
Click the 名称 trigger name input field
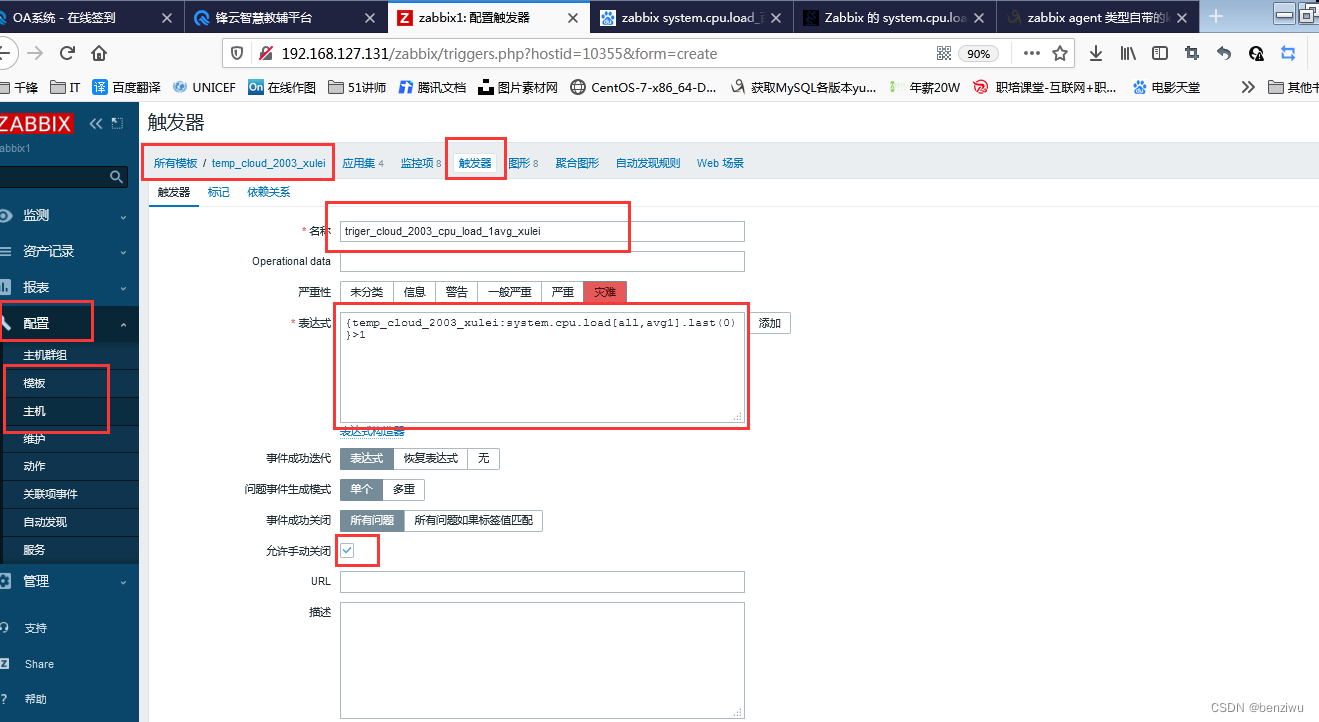click(x=542, y=231)
